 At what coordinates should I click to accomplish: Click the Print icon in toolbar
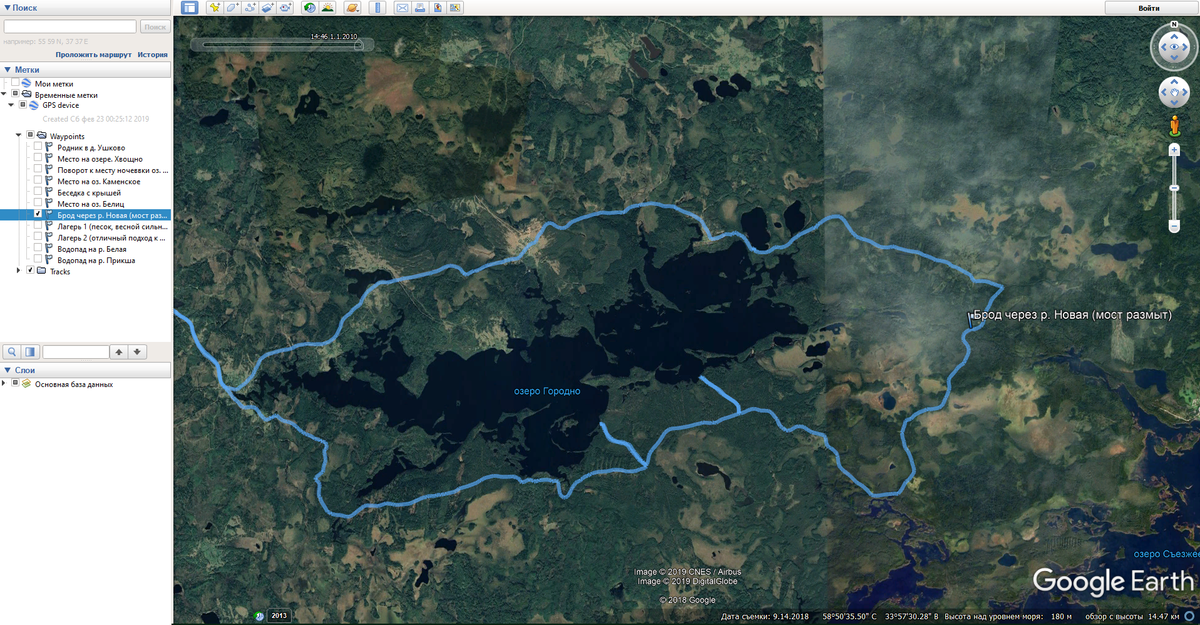click(421, 8)
